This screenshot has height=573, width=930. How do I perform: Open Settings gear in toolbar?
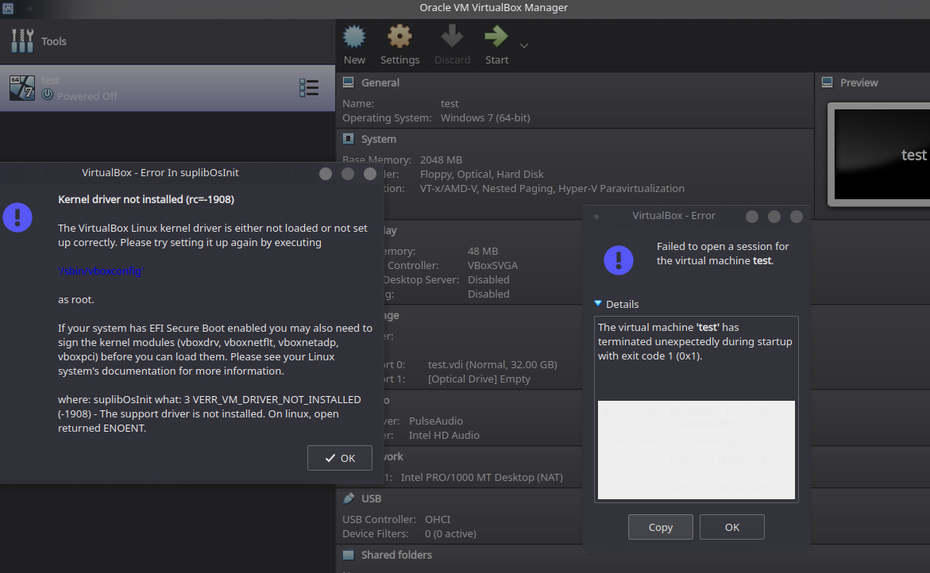[400, 37]
